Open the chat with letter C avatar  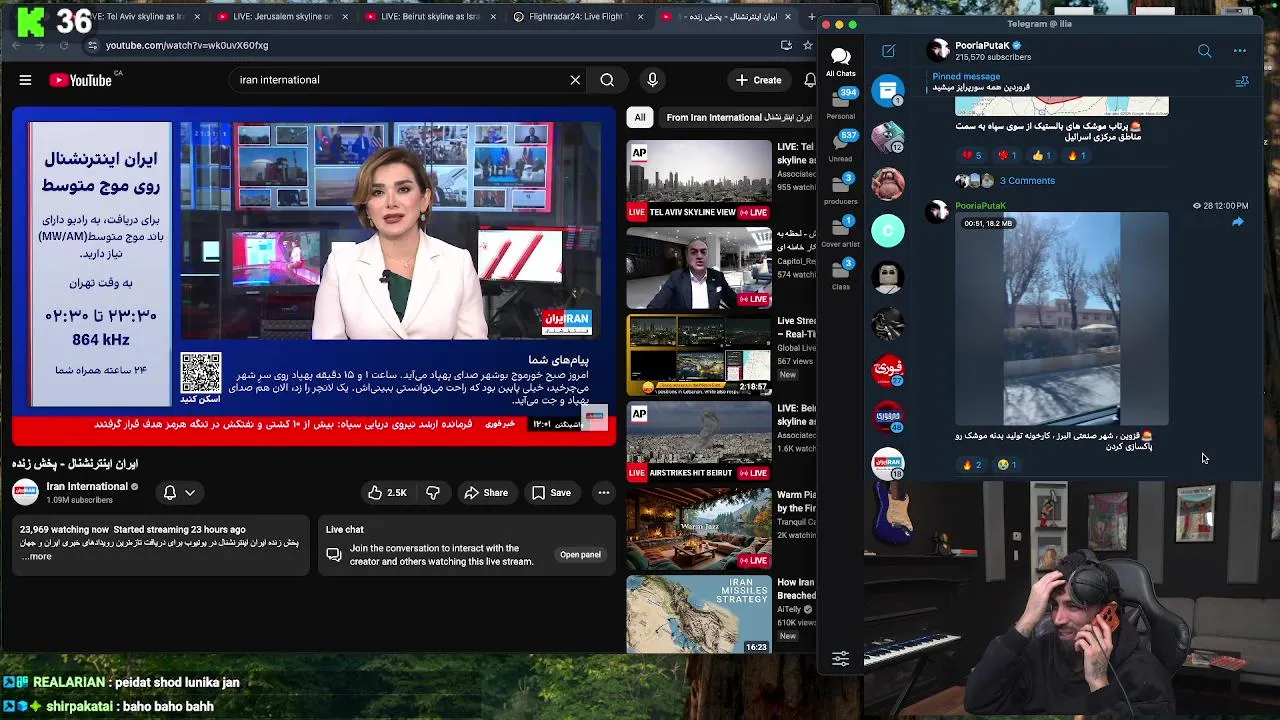coord(888,231)
